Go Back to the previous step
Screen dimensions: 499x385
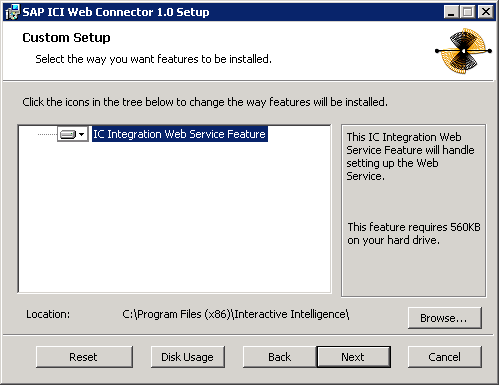pyautogui.click(x=279, y=357)
